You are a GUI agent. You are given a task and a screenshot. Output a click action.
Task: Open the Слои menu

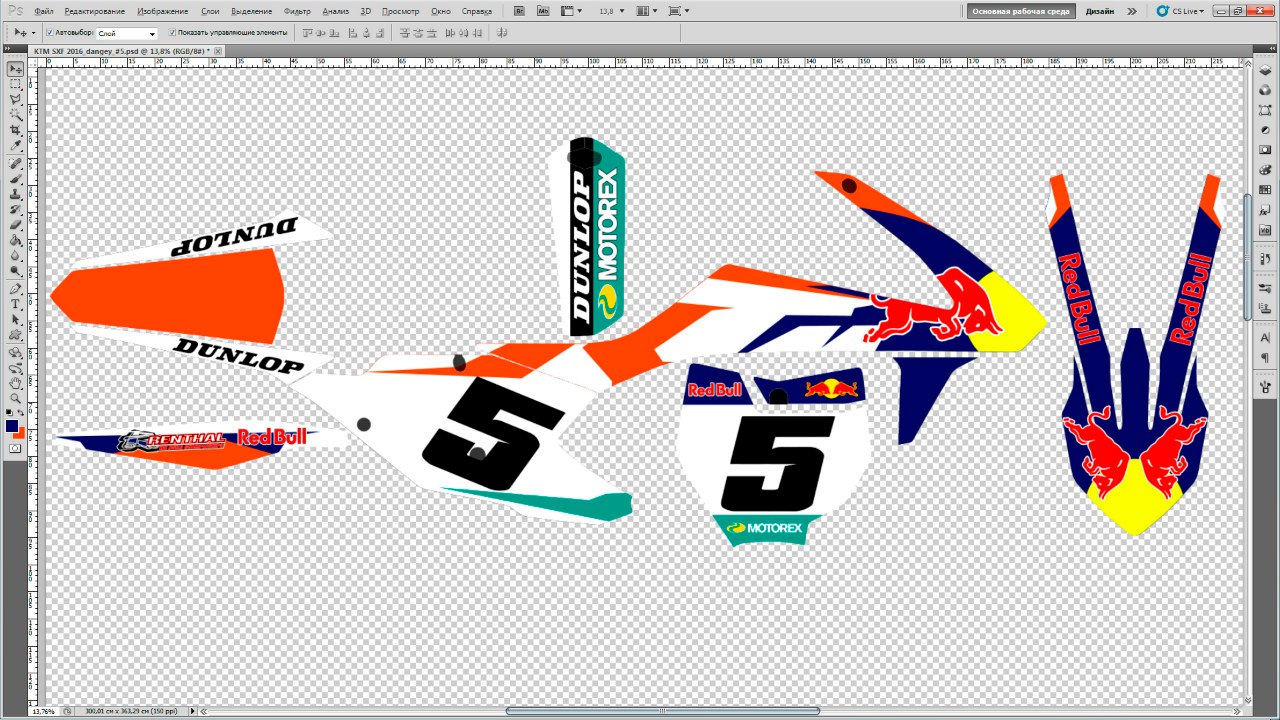pos(210,11)
